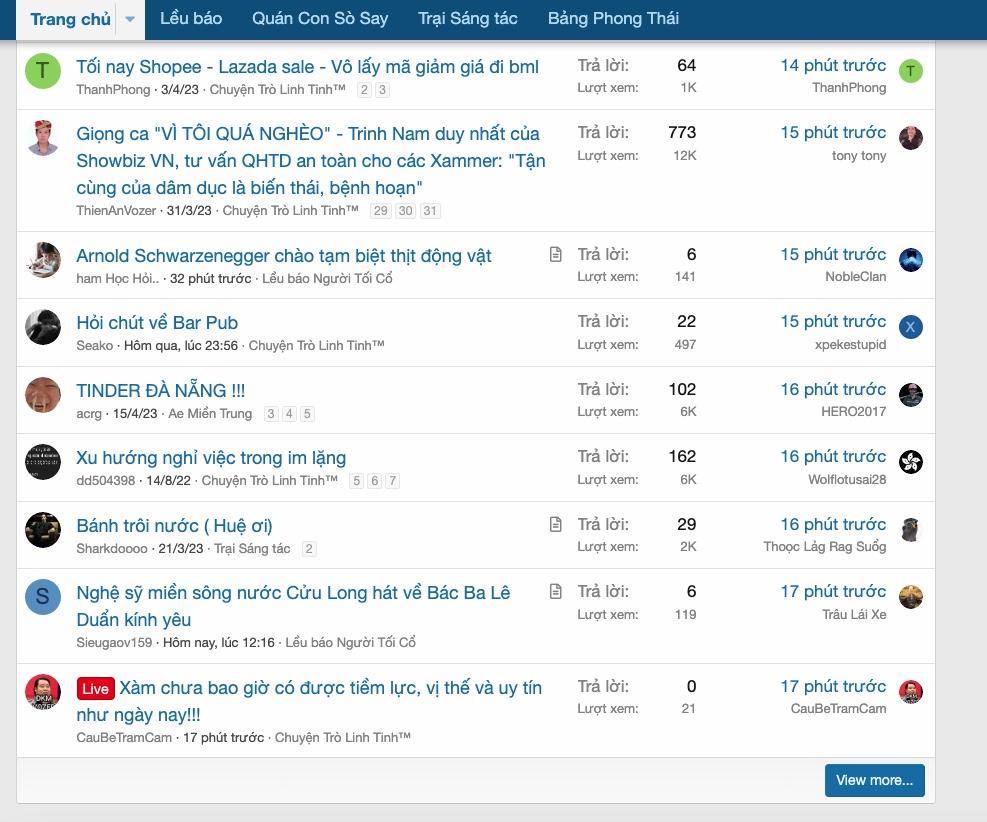Navigate to the Lều báo menu item
987x822 pixels.
[x=191, y=18]
